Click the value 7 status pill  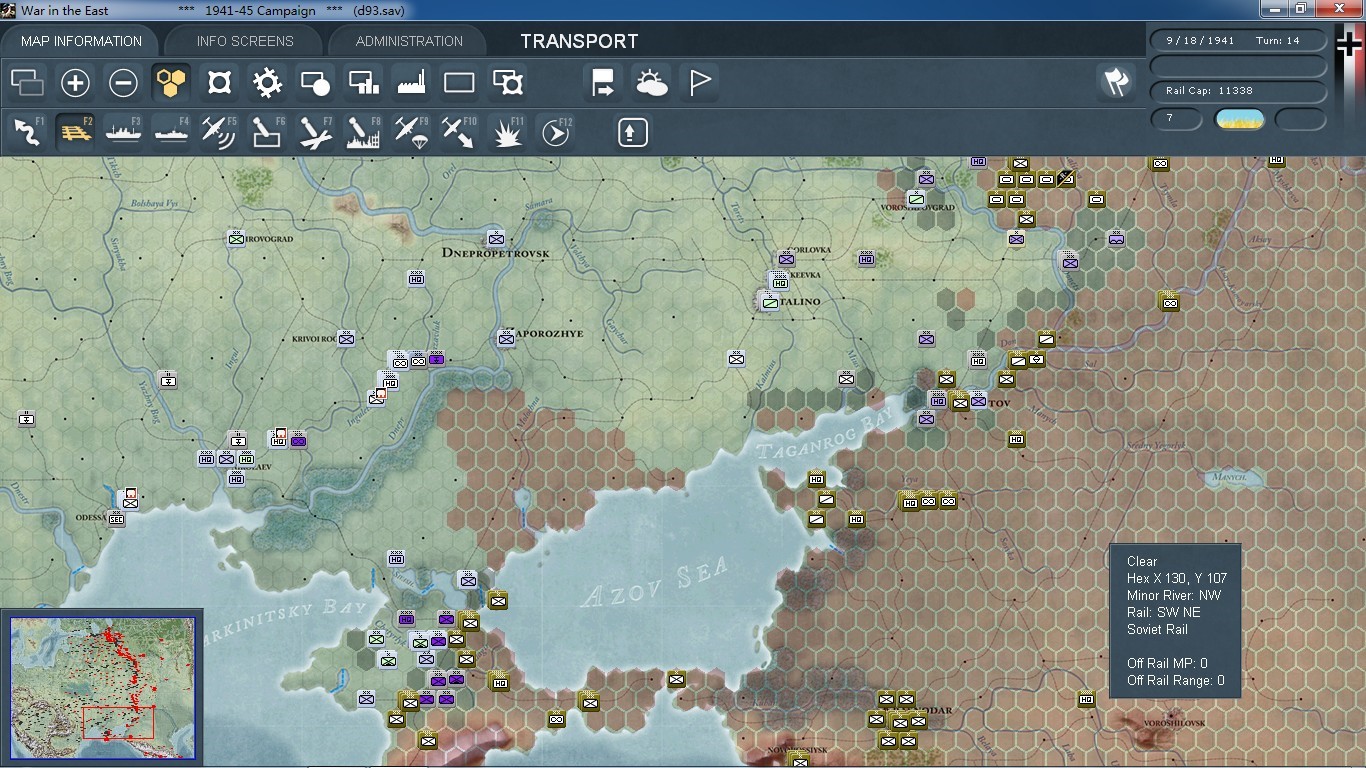1177,120
